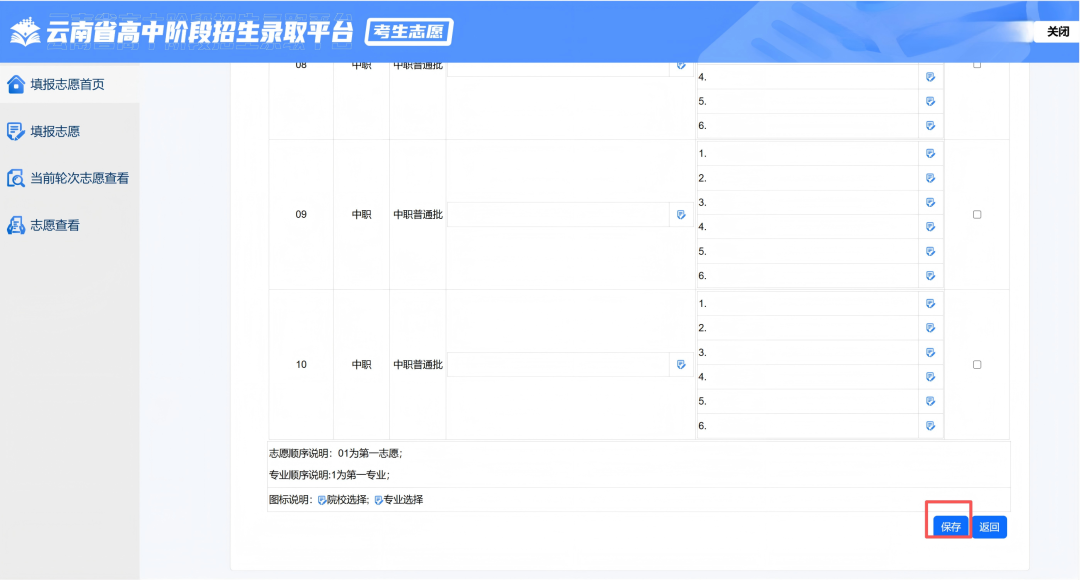
Task: Open school selector icon for row 10
Action: (x=681, y=364)
